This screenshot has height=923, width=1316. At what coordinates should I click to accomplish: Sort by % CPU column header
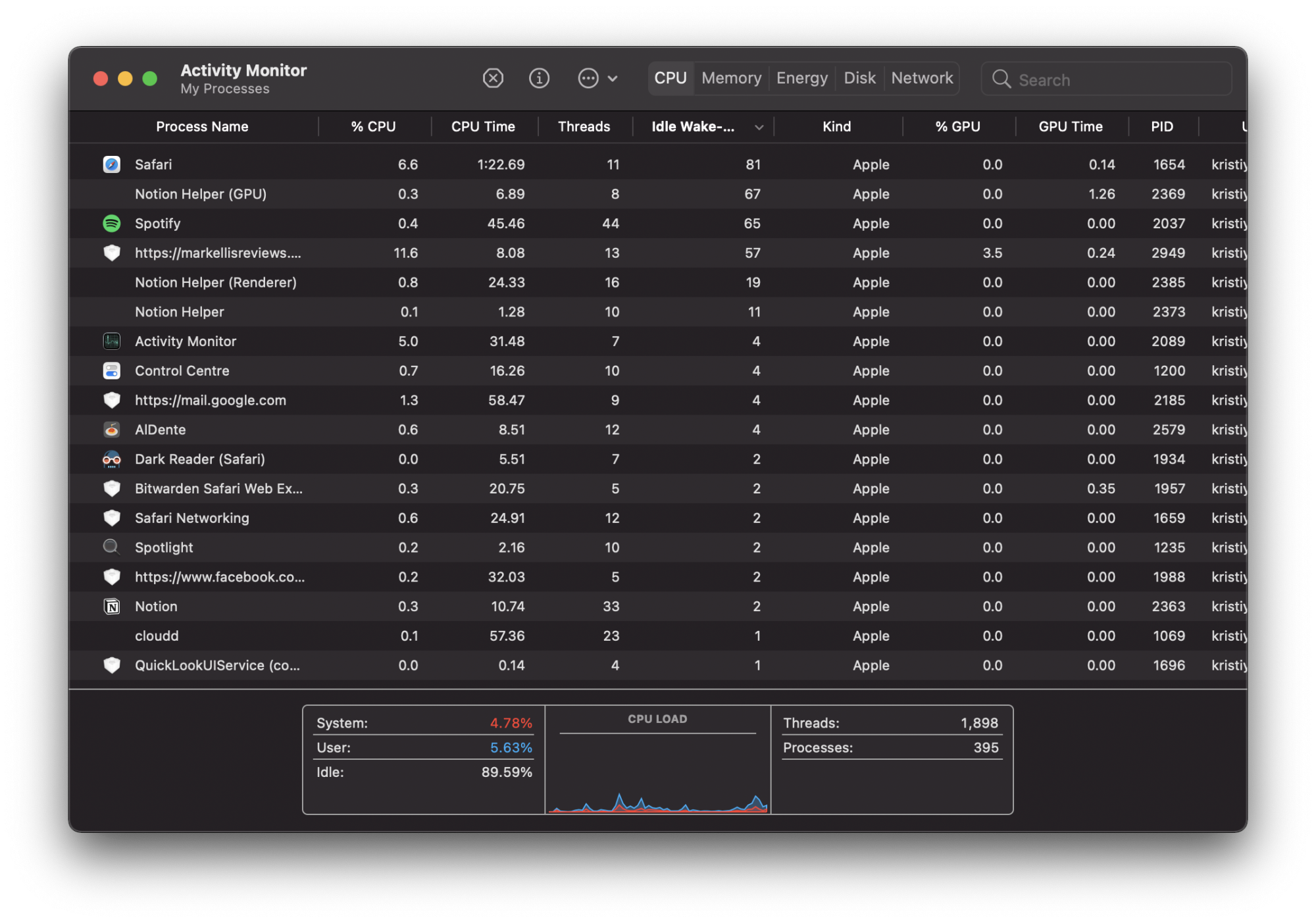point(373,127)
